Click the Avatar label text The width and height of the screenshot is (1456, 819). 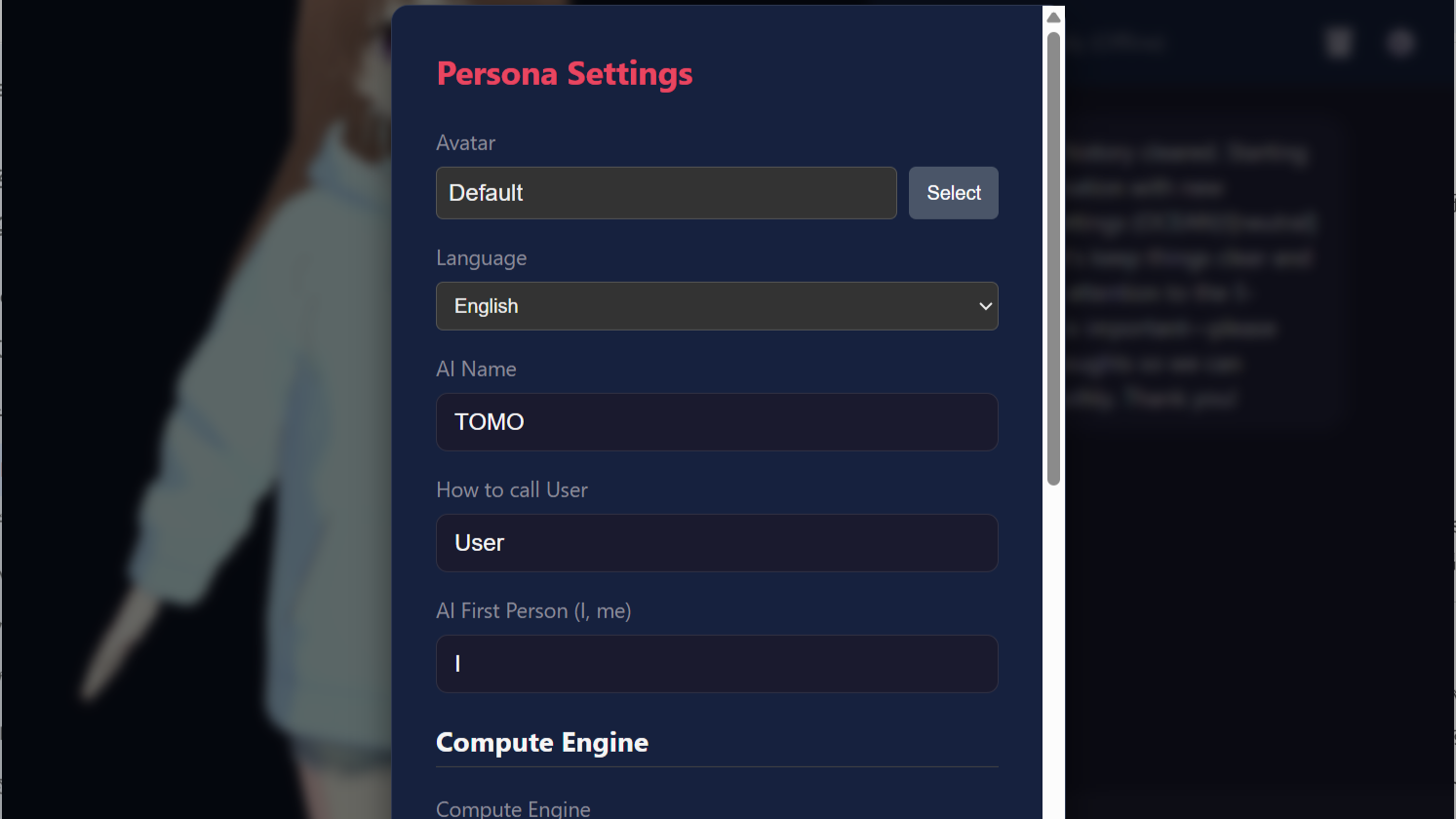465,143
